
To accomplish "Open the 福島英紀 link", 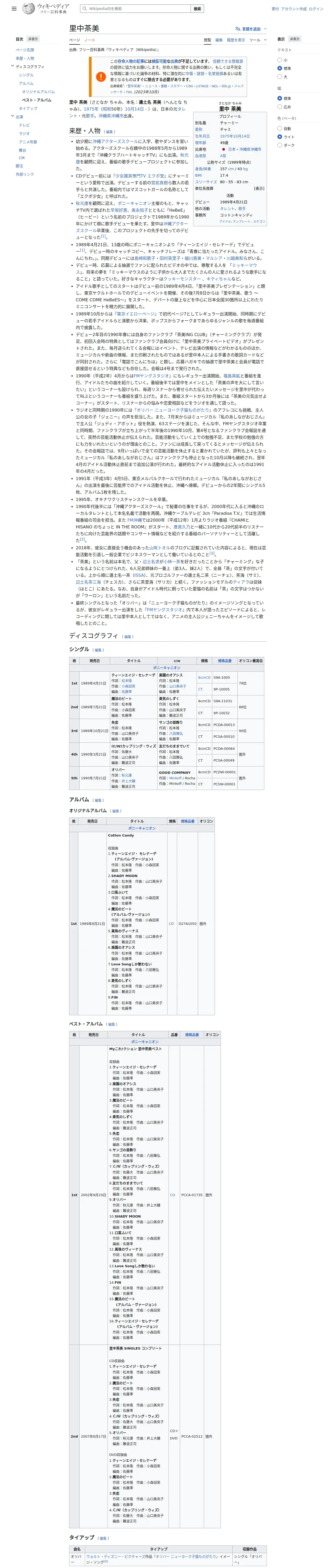I will (232, 376).
